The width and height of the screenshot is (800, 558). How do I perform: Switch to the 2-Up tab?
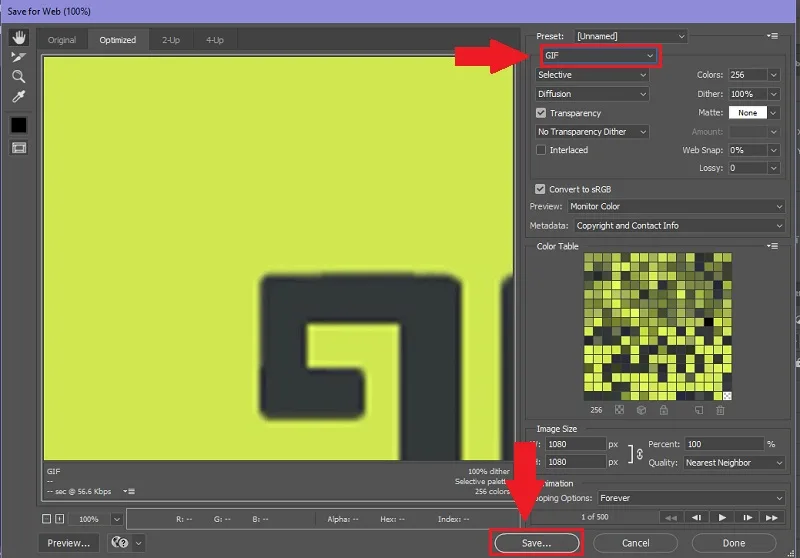click(x=171, y=40)
